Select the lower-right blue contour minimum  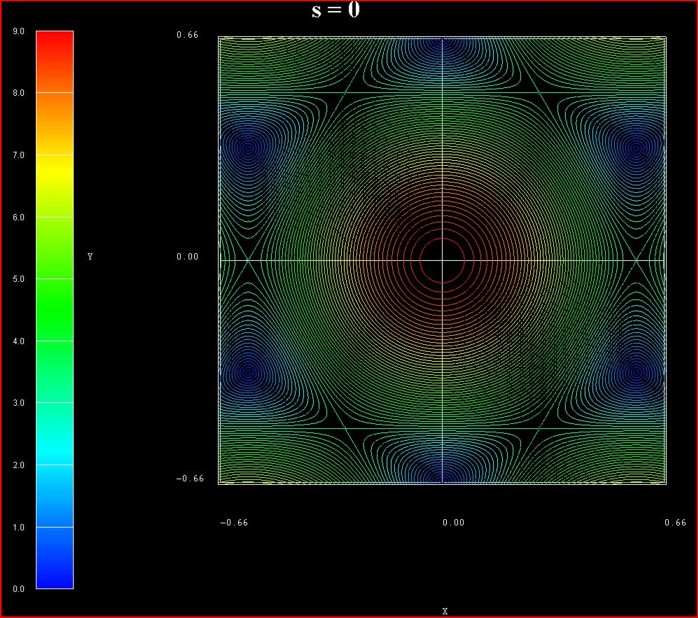pyautogui.click(x=635, y=372)
